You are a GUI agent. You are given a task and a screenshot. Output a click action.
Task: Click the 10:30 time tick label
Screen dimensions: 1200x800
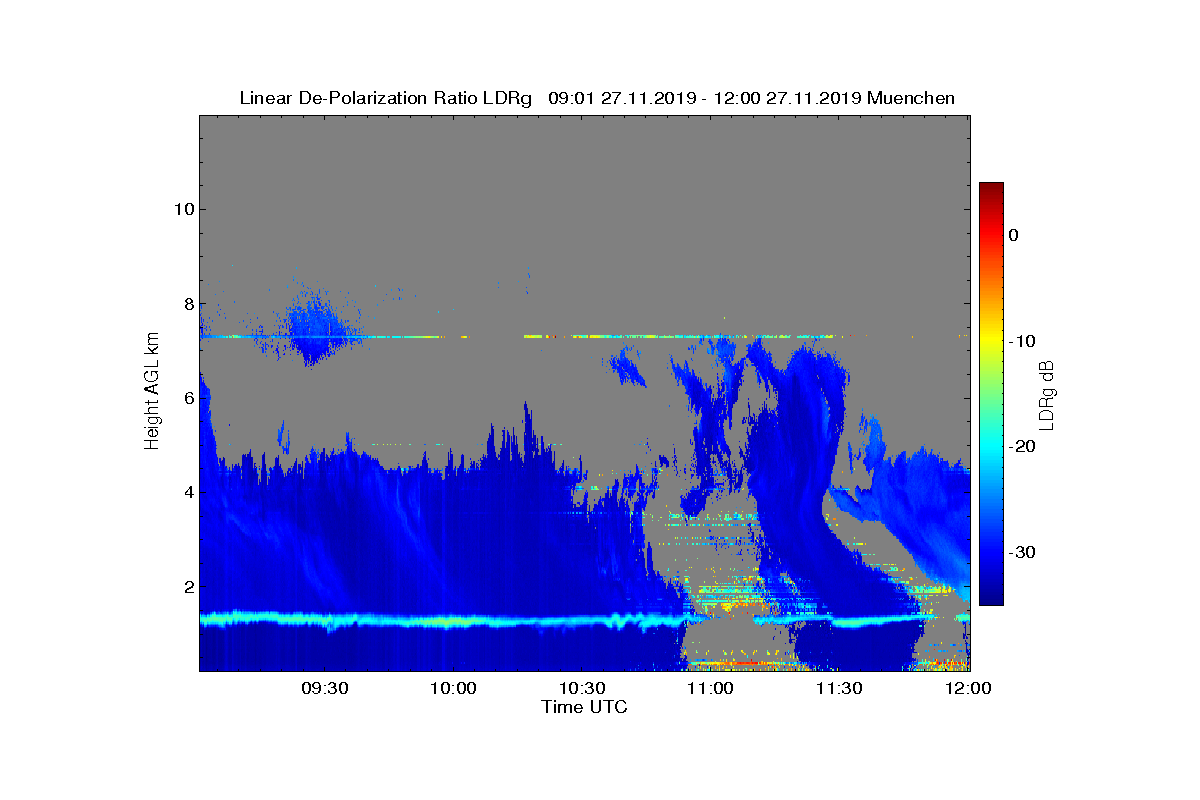(x=582, y=688)
